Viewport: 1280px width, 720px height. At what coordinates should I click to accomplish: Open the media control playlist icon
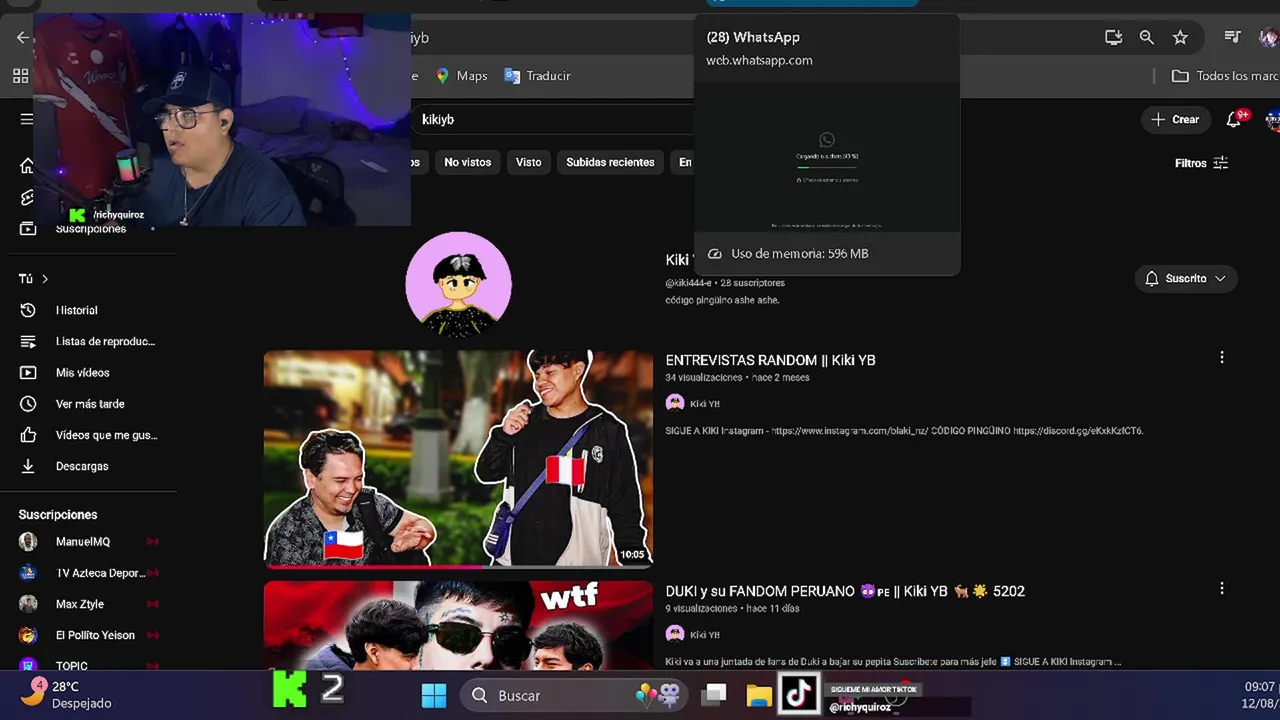coord(1233,37)
